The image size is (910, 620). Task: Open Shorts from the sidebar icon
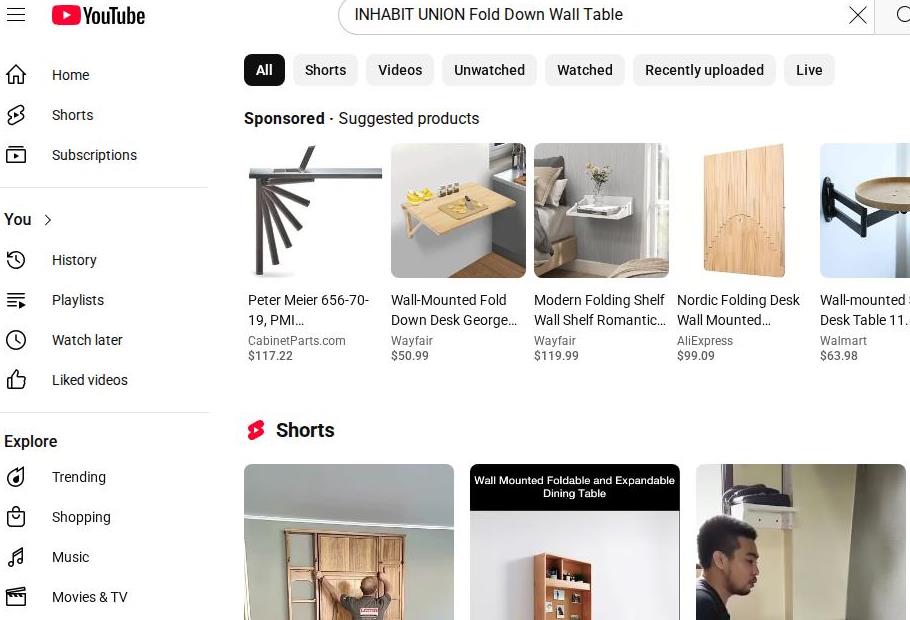click(16, 115)
